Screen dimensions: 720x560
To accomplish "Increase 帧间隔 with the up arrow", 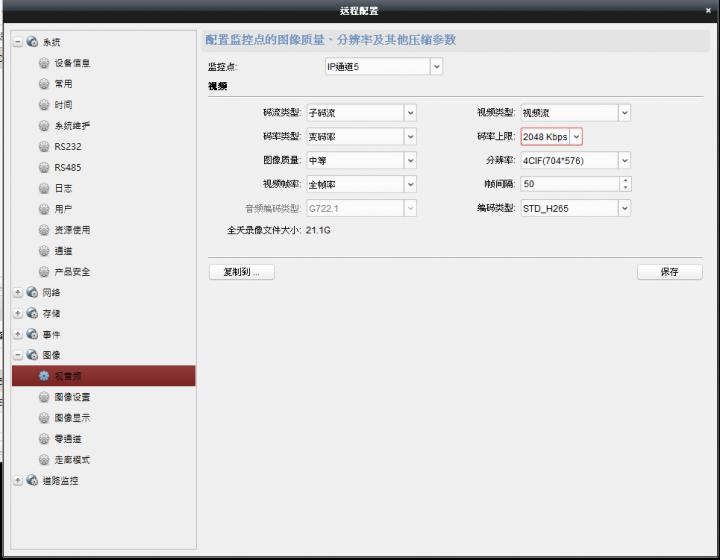I will coord(625,180).
